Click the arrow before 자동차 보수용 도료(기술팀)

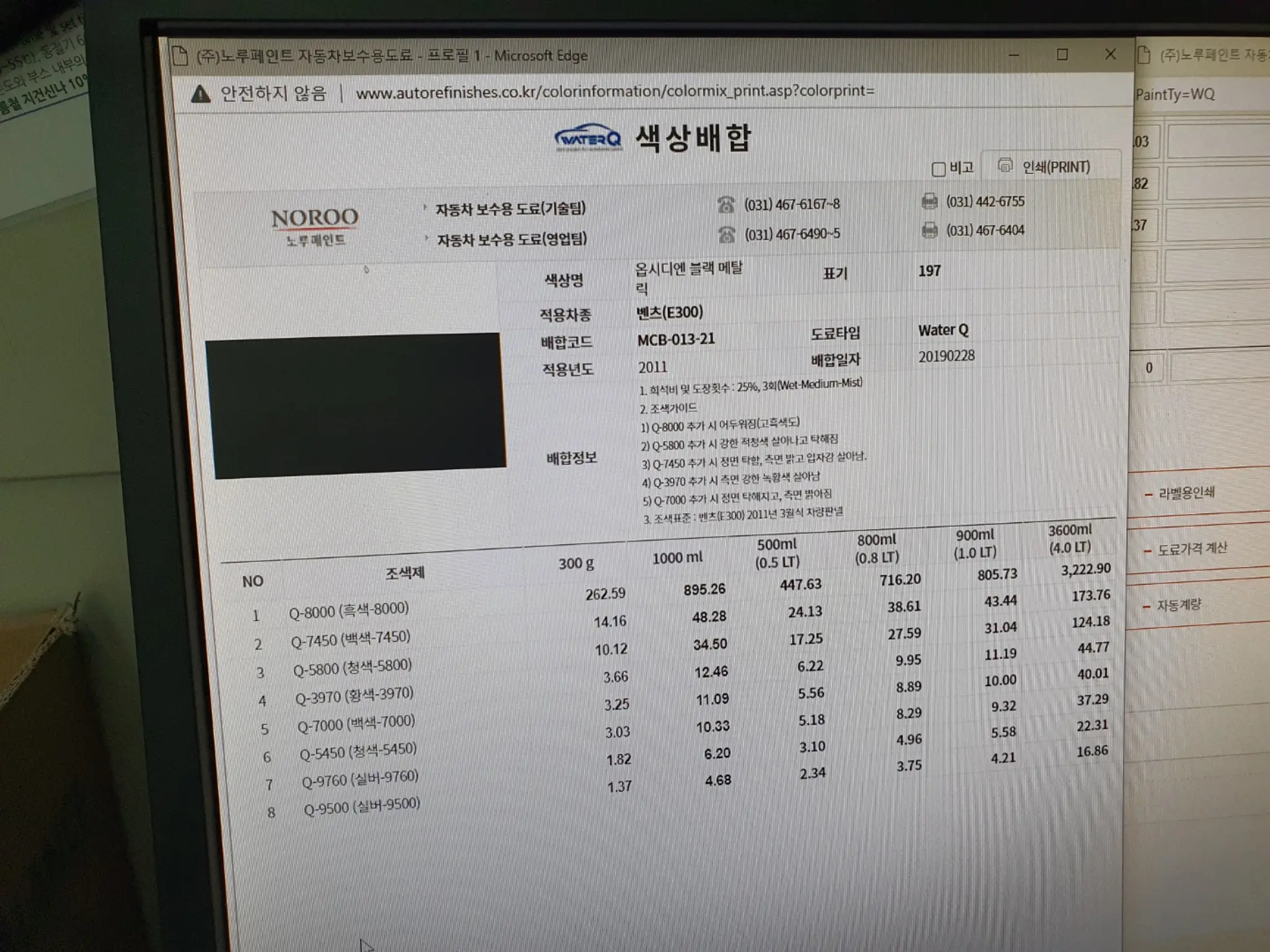tap(425, 208)
